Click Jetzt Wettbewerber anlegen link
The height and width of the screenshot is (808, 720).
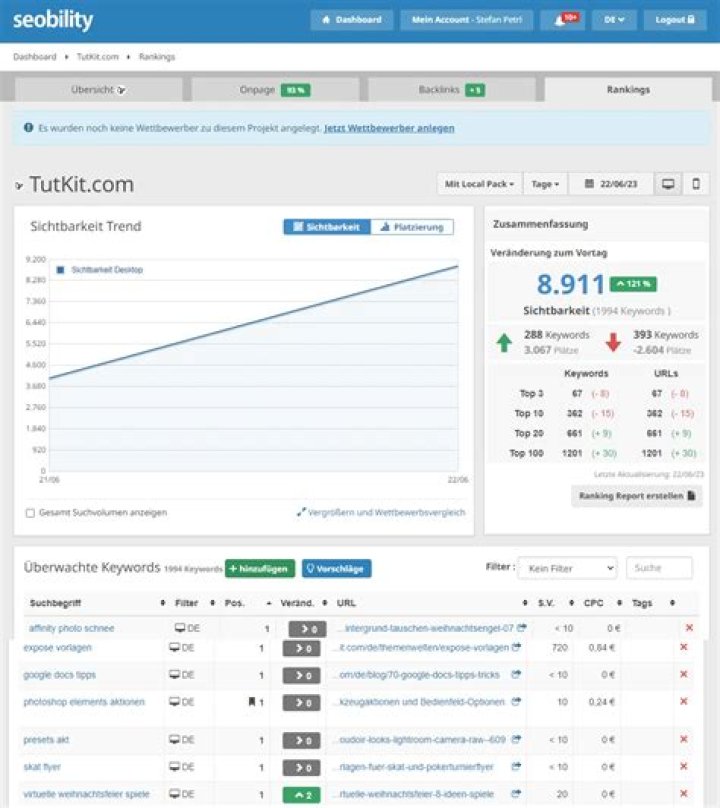(389, 128)
